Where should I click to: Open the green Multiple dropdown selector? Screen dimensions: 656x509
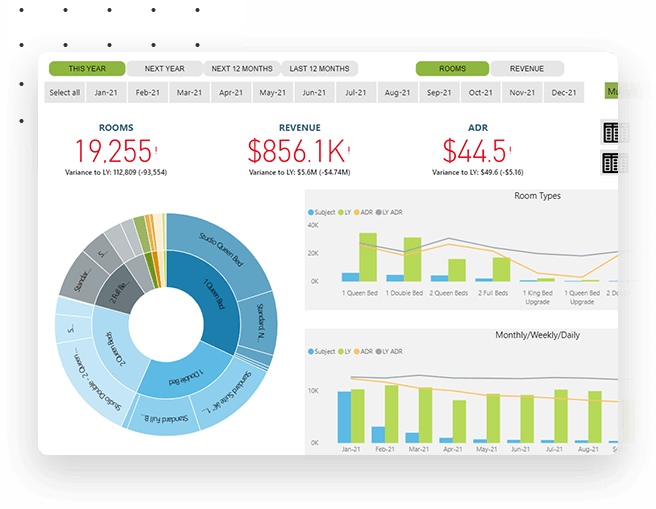612,91
